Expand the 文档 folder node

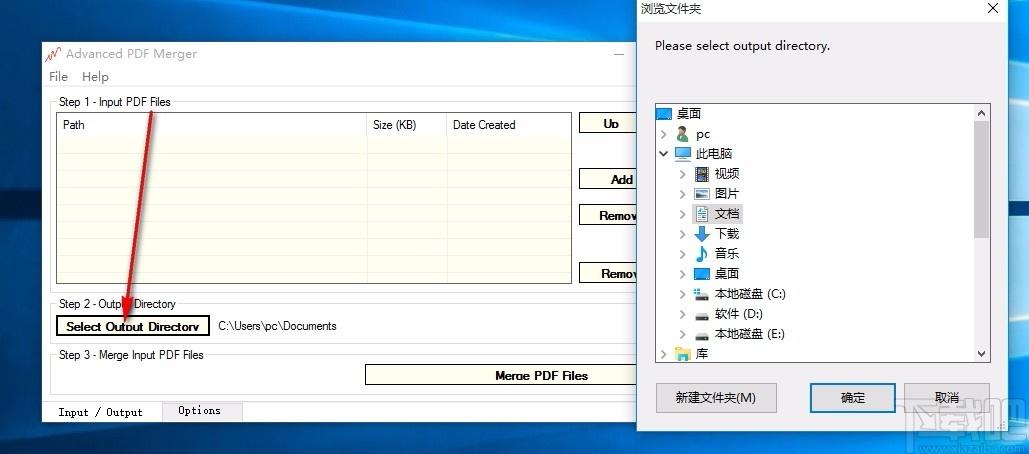[x=682, y=214]
